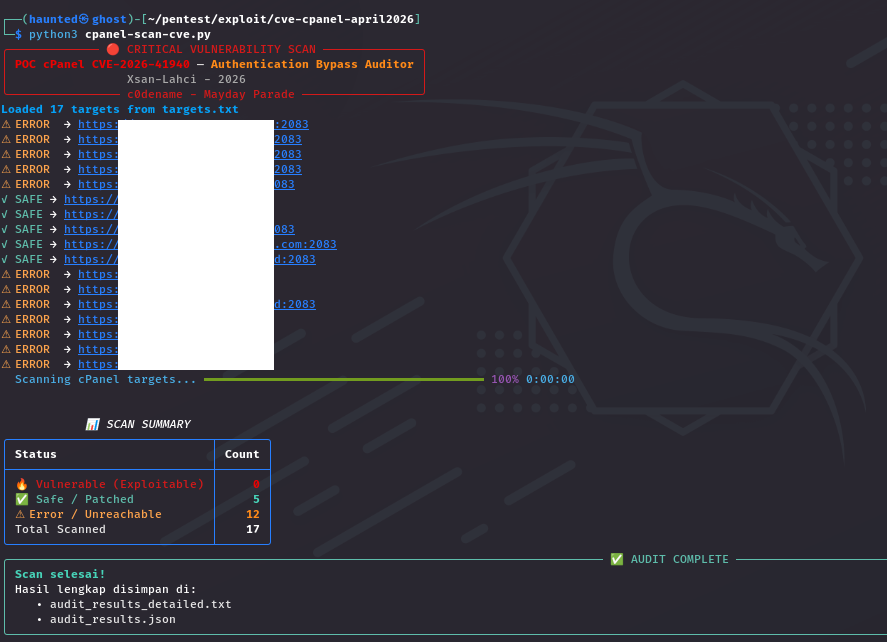Select the audit_results.json file name

(x=113, y=619)
